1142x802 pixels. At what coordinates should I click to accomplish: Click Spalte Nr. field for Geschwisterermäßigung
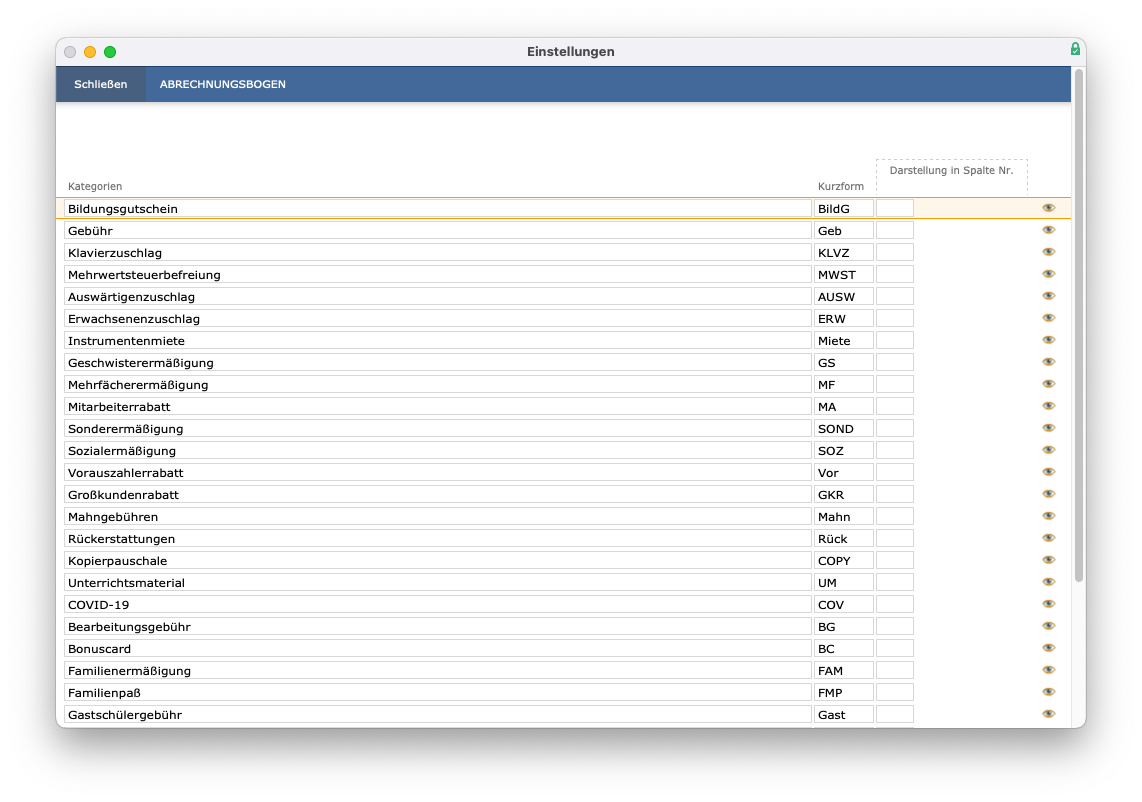tap(894, 363)
